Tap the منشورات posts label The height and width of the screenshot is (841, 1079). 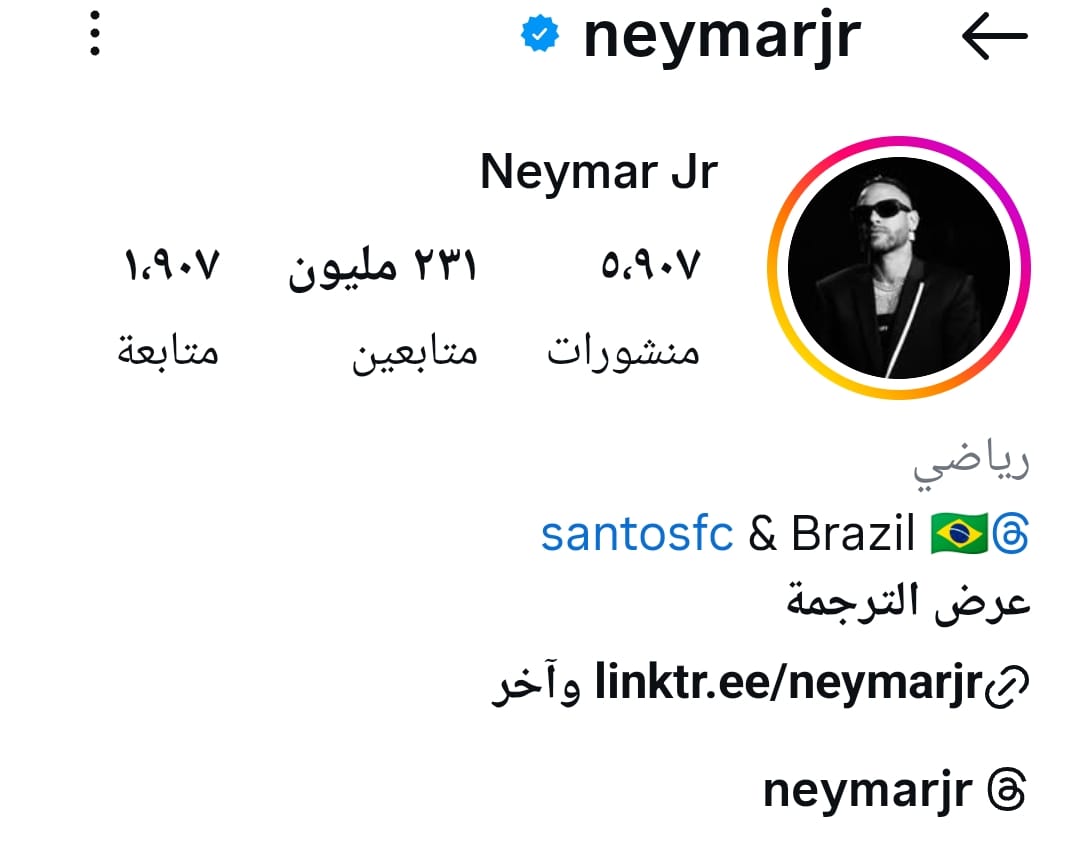623,351
